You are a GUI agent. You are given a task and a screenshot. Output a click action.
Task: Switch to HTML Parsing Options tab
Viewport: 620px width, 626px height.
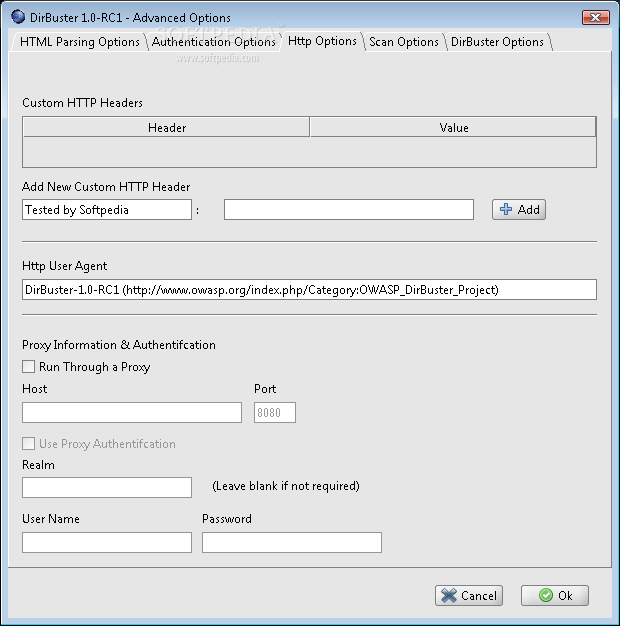point(79,42)
